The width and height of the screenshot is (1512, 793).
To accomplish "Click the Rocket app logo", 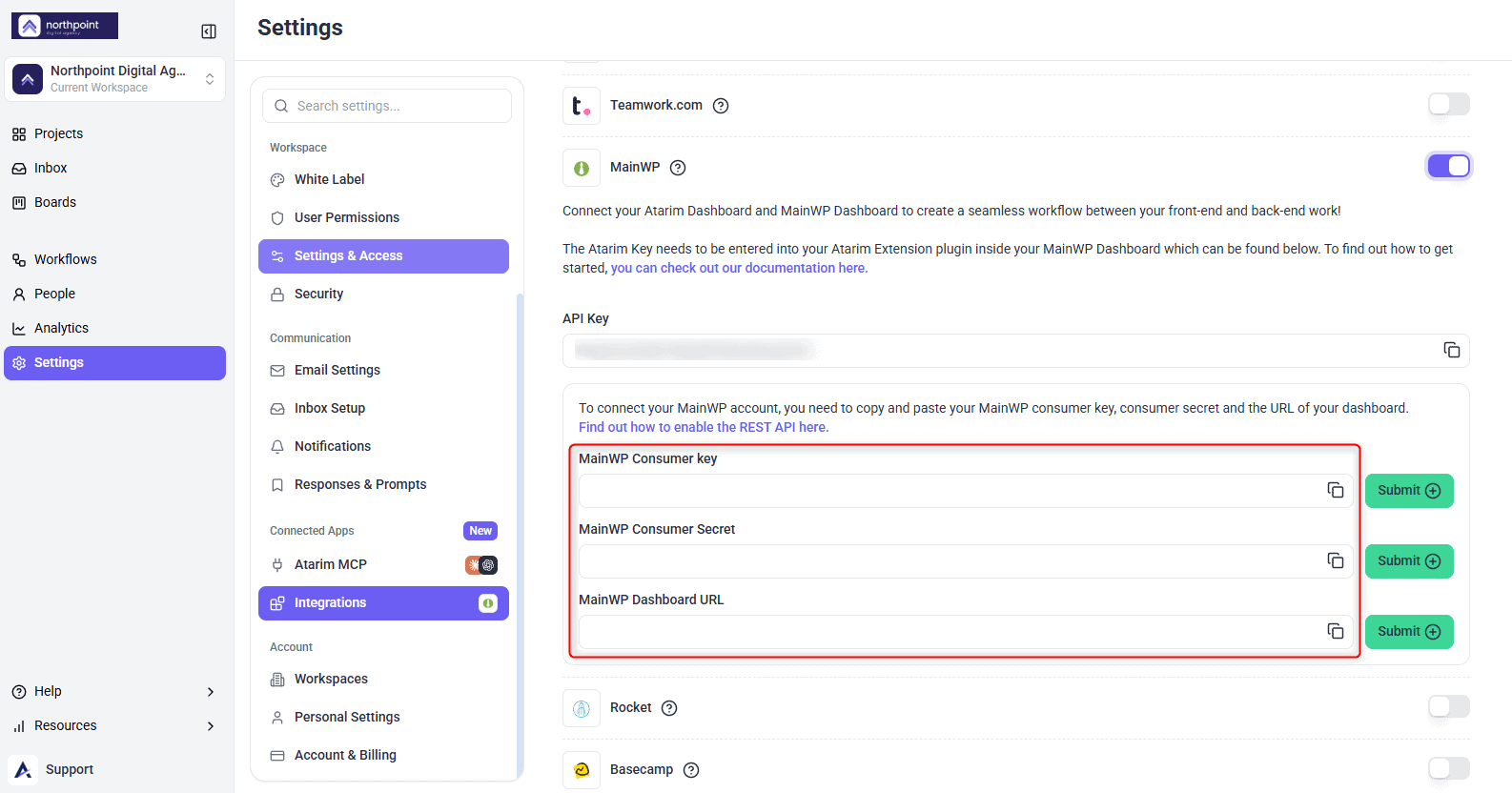I will click(582, 708).
